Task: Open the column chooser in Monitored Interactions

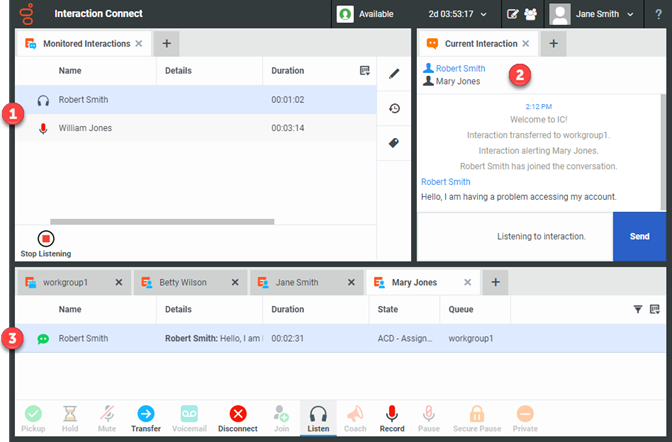Action: pos(365,71)
